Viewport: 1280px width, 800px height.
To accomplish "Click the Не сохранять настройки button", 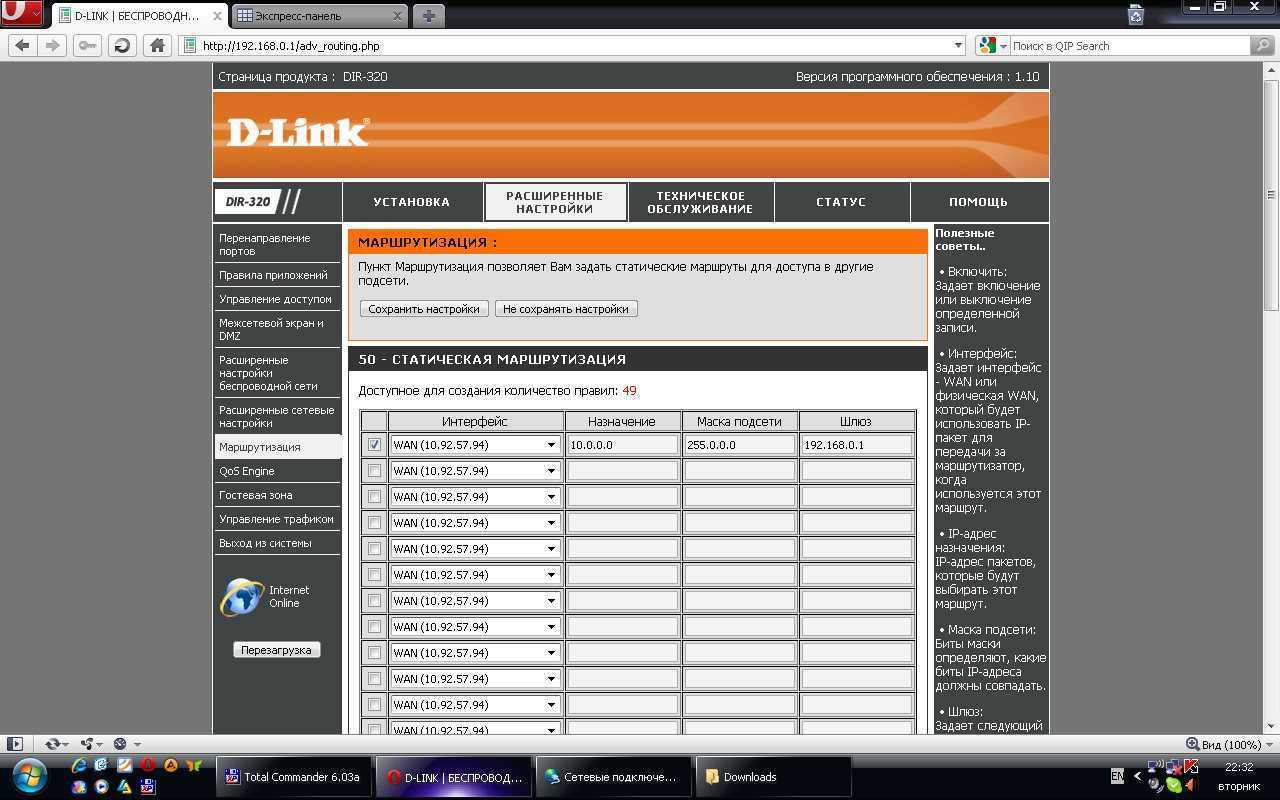I will coord(566,309).
